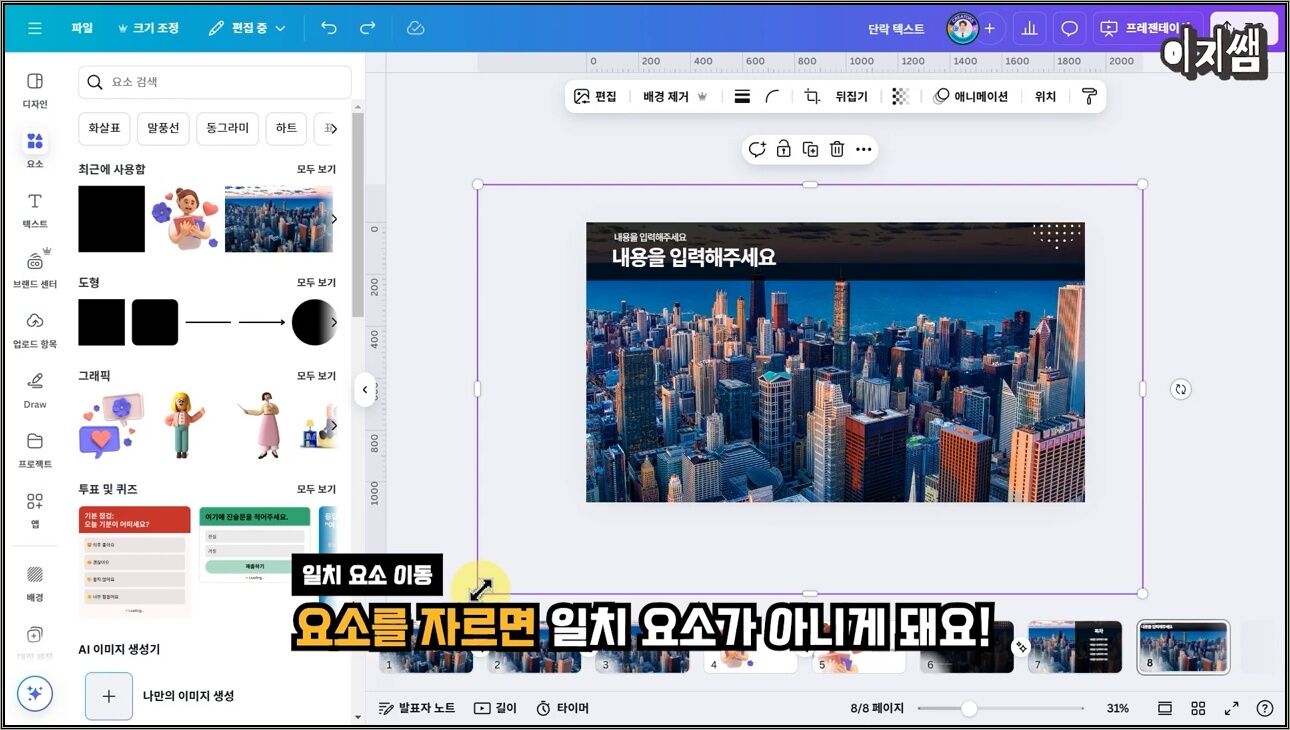Open the 브랜드 센터 sidebar tab
The width and height of the screenshot is (1290, 730).
(35, 269)
